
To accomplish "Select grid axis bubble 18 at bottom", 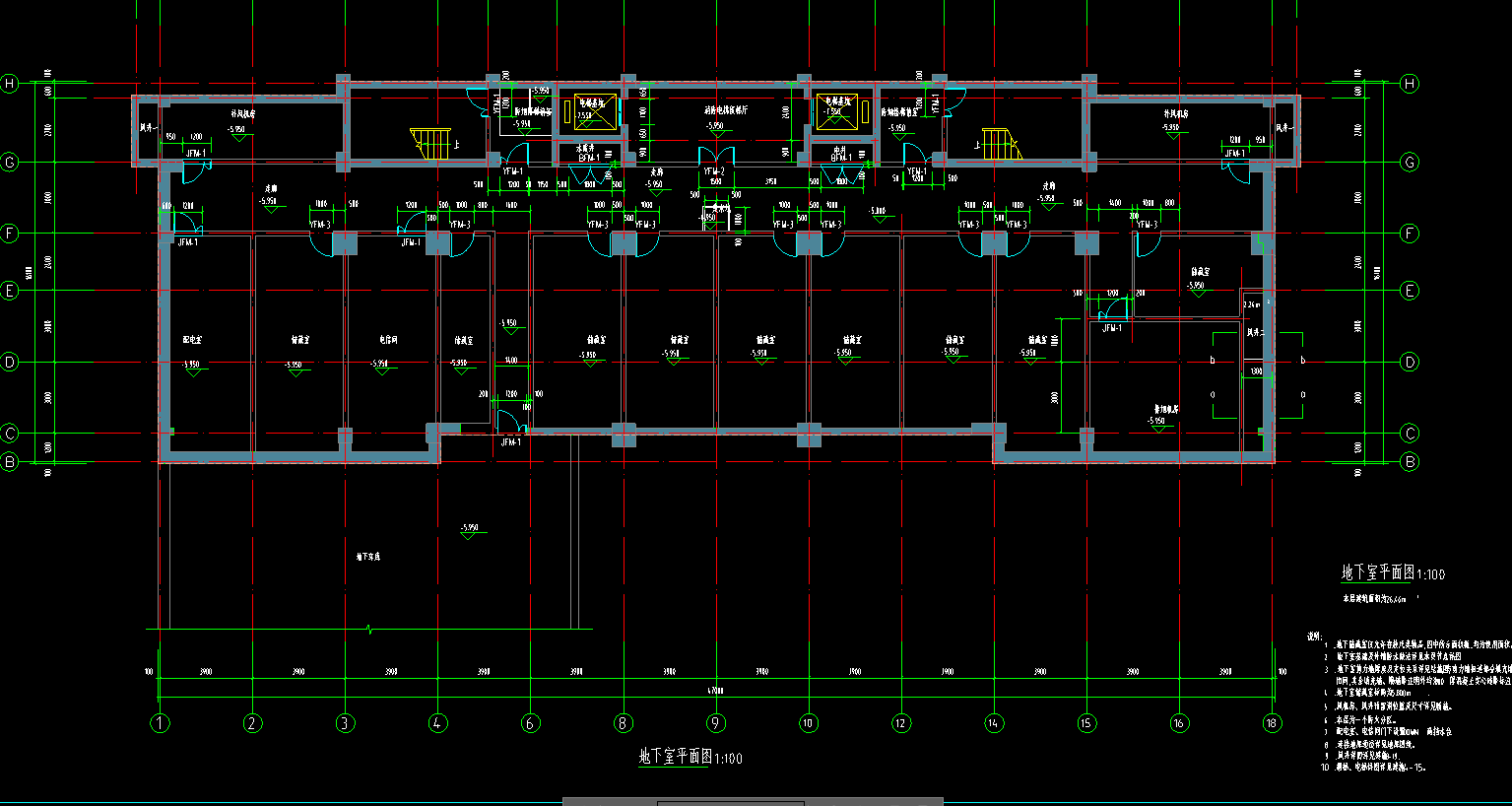I will point(1272,723).
